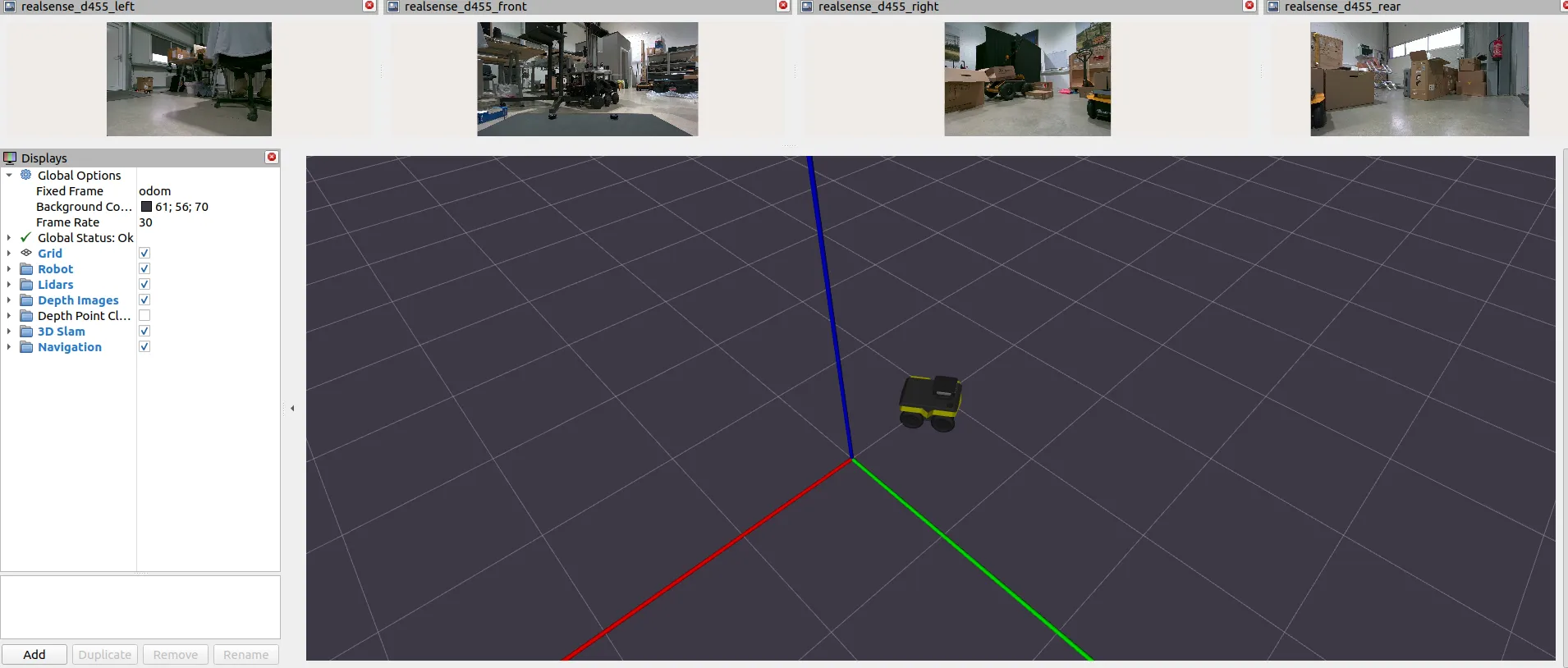Screen dimensions: 1568x668
Task: Enable the Depth Point Cloud checkbox
Action: coord(144,316)
